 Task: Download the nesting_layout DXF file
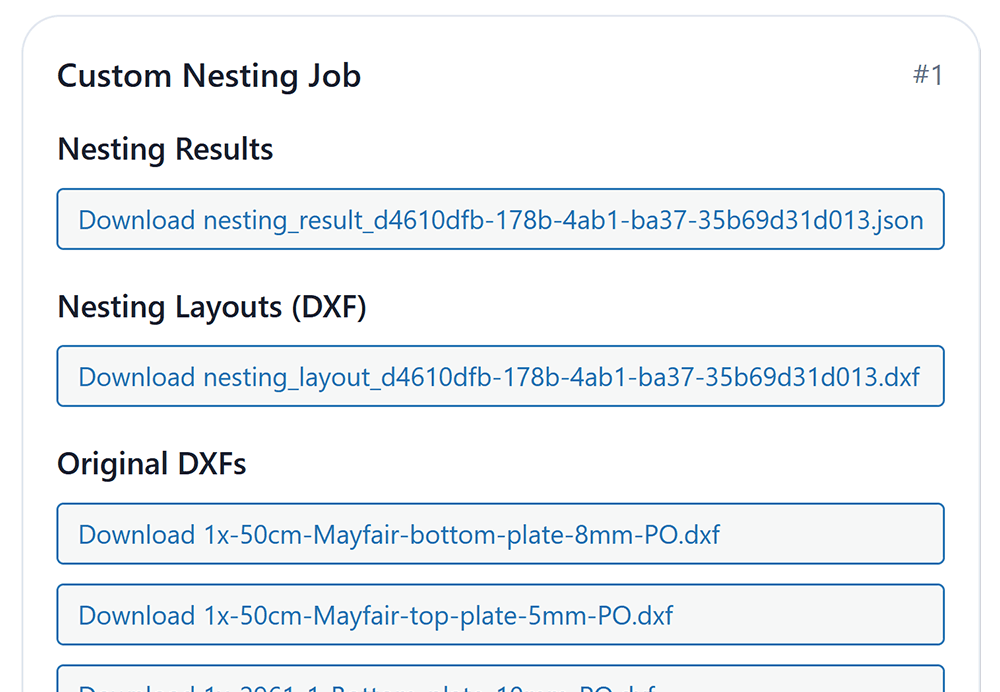(x=500, y=377)
